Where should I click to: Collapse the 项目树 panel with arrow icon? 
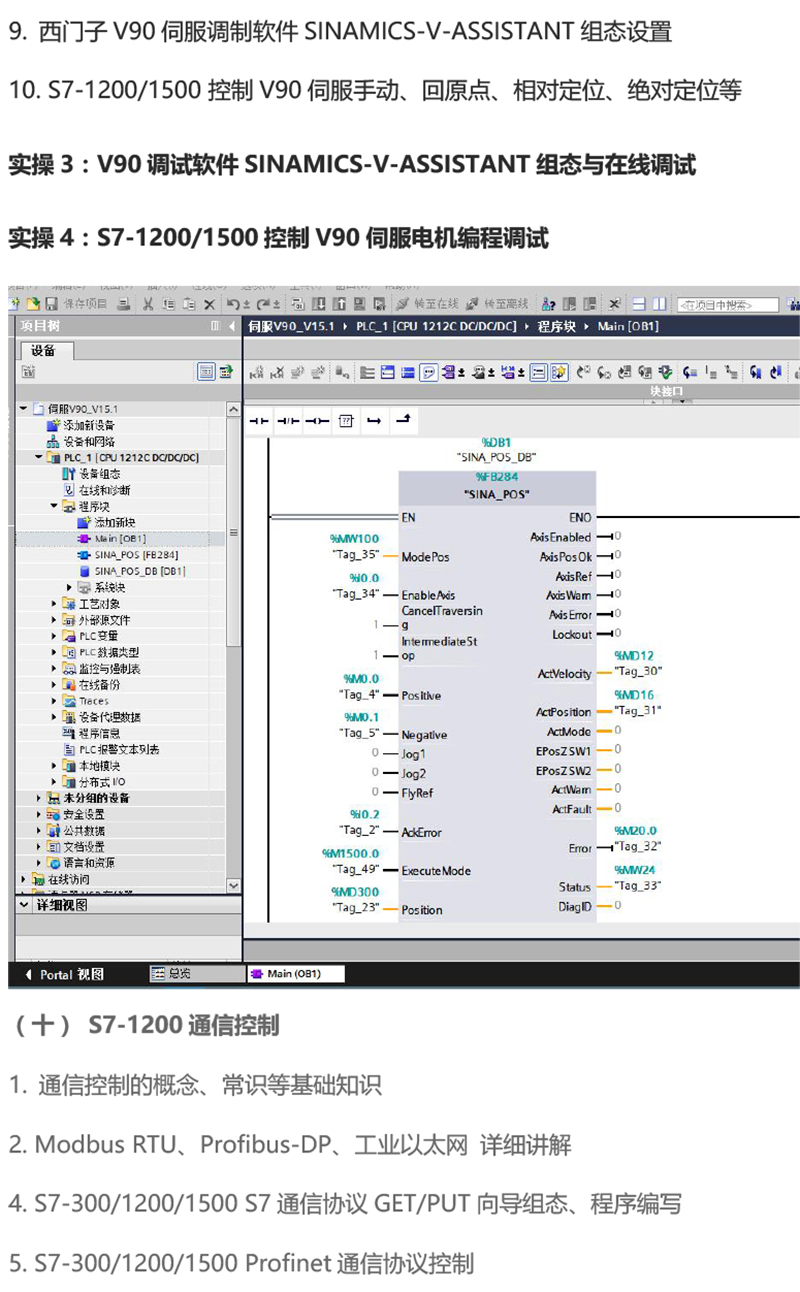point(231,326)
